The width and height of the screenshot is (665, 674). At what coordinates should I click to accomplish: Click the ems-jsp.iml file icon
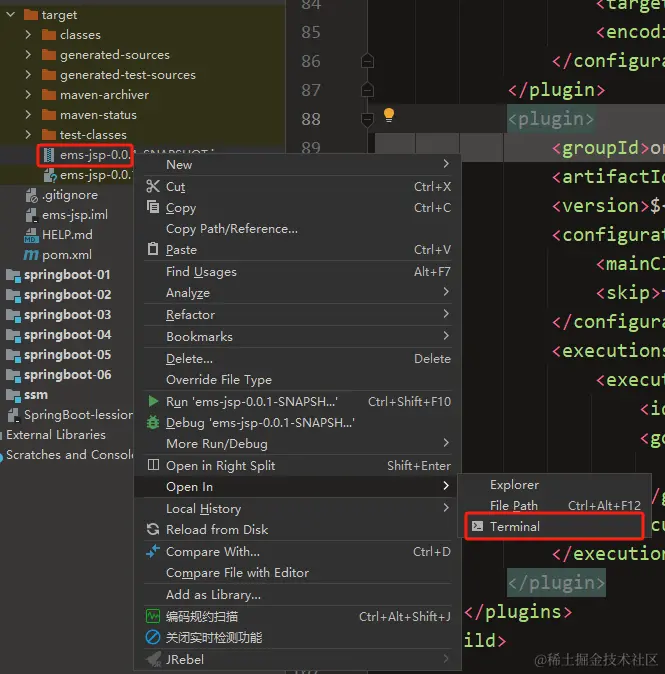tap(31, 214)
